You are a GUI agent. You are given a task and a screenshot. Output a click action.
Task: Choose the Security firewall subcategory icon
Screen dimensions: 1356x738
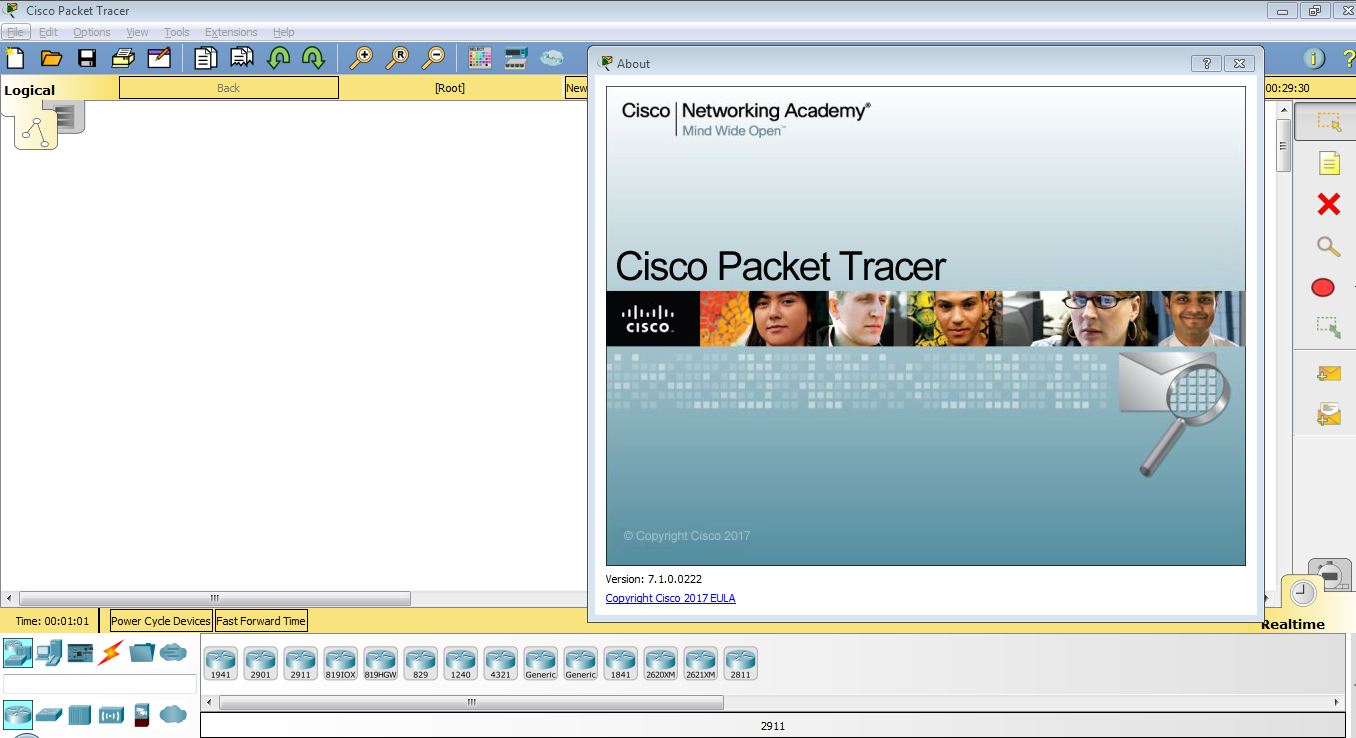point(142,714)
